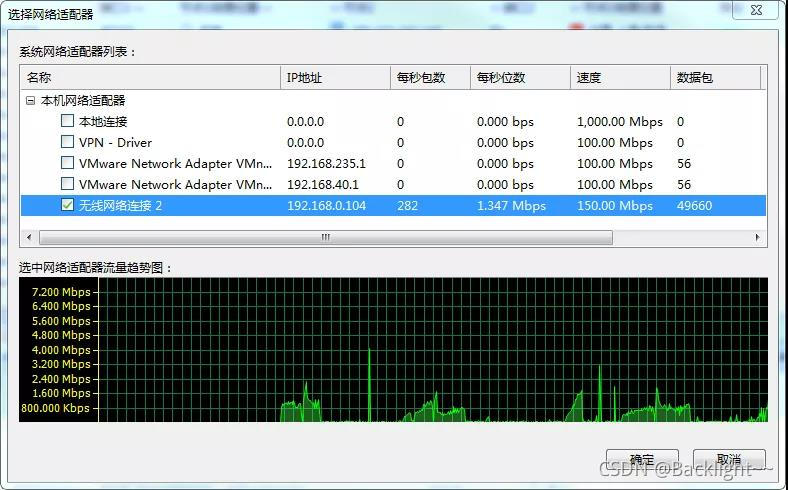Viewport: 788px width, 490px height.
Task: Click the 282 packets per second value
Action: click(x=407, y=206)
